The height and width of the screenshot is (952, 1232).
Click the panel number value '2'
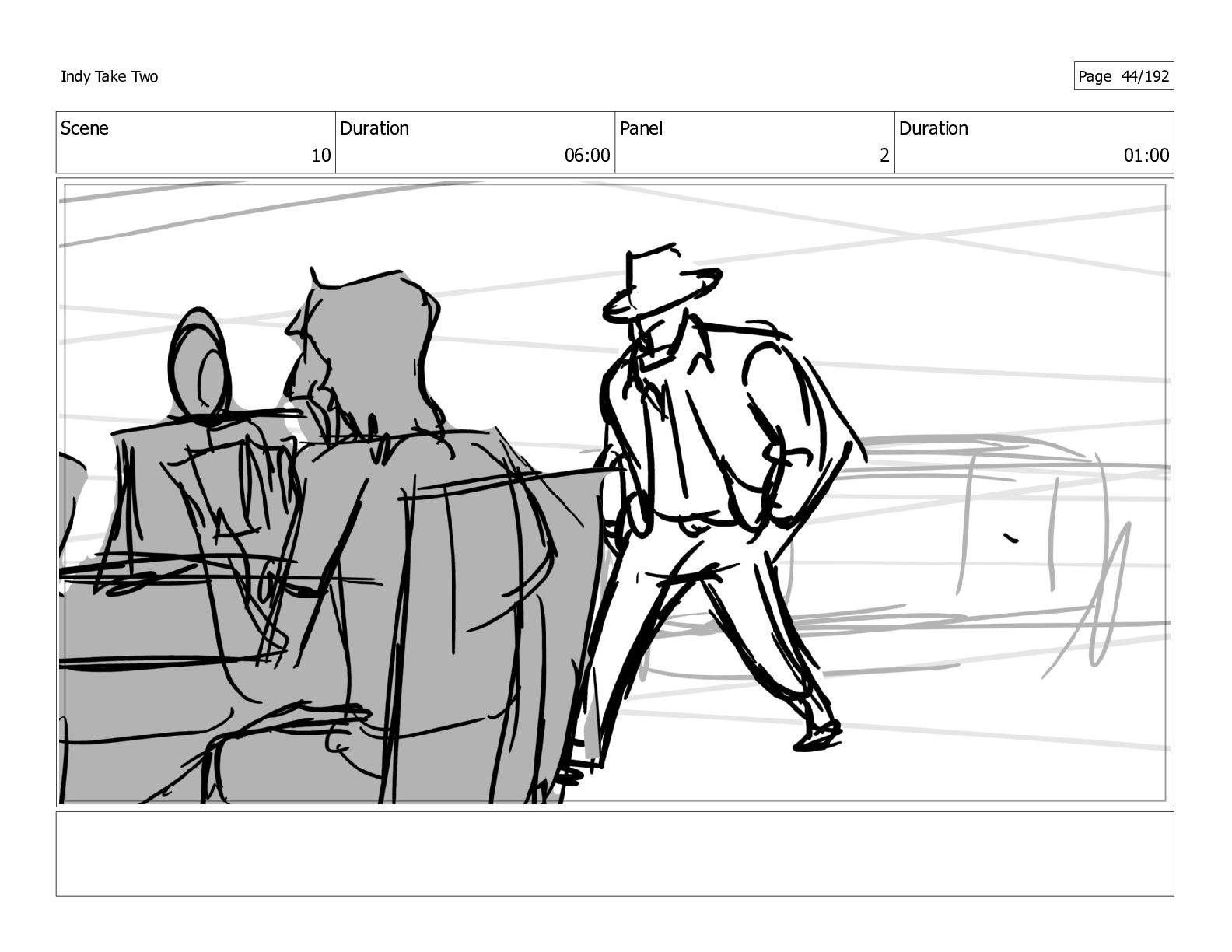click(x=884, y=156)
